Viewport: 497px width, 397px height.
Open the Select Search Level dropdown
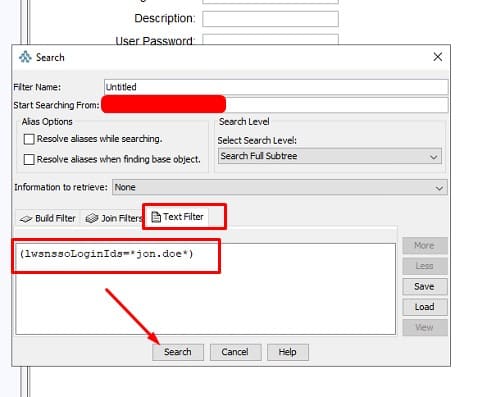point(330,156)
